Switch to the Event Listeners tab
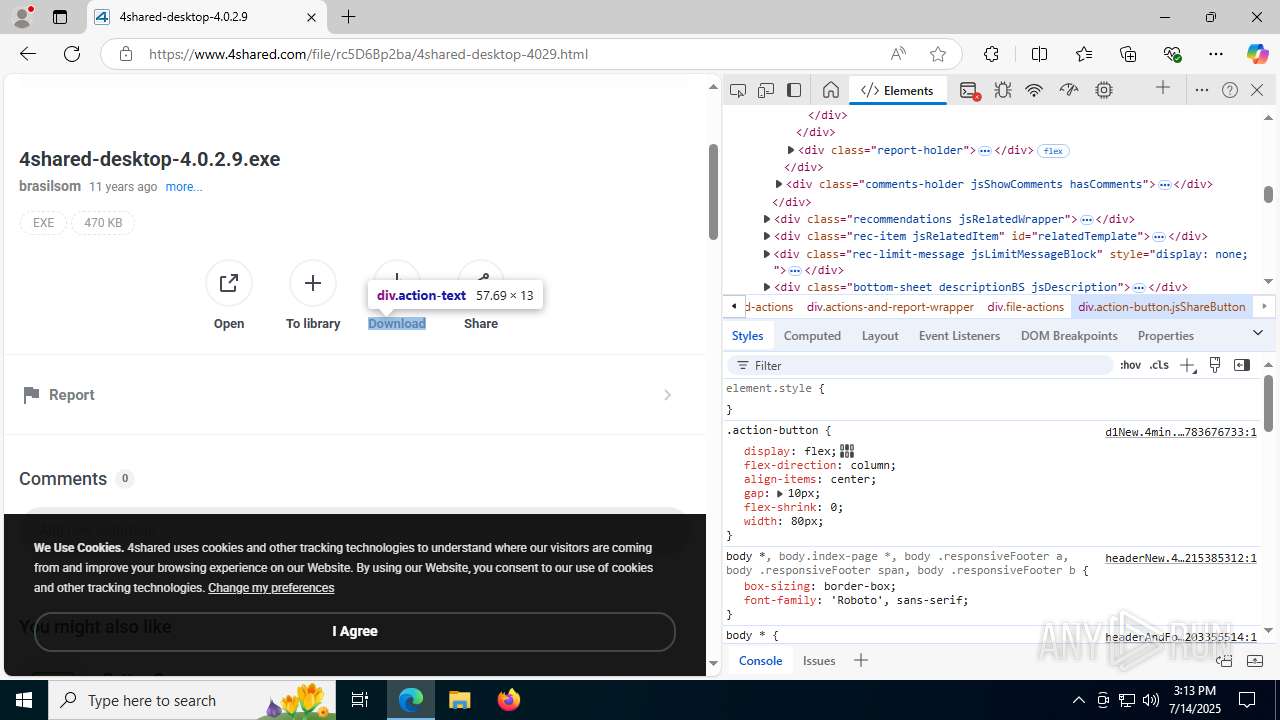Screen dimensions: 1280x720 tap(959, 335)
